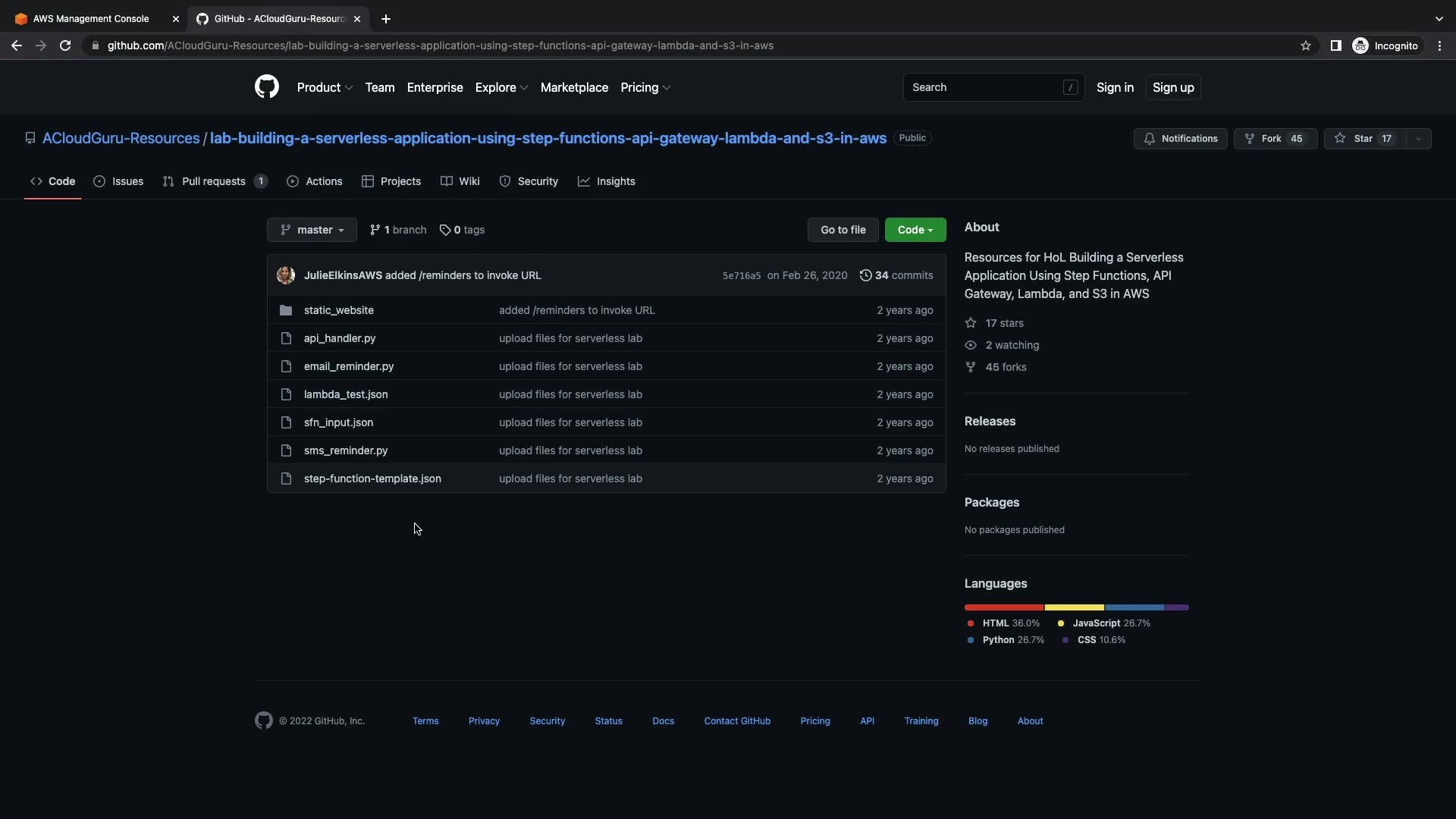This screenshot has width=1456, height=819.
Task: Click the browser reload page icon
Action: tap(65, 45)
